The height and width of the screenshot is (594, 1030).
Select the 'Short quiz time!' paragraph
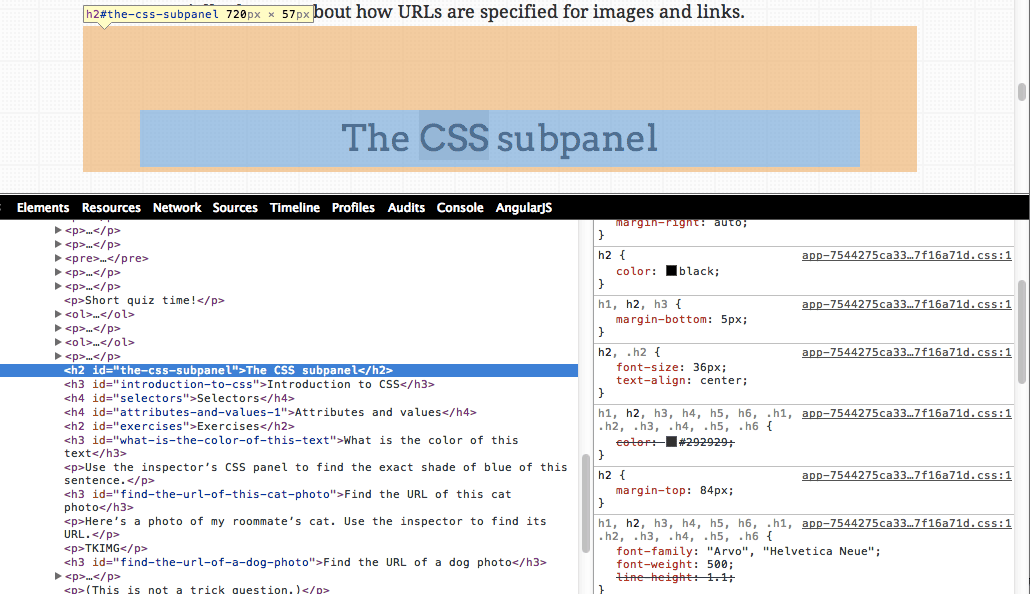click(144, 300)
